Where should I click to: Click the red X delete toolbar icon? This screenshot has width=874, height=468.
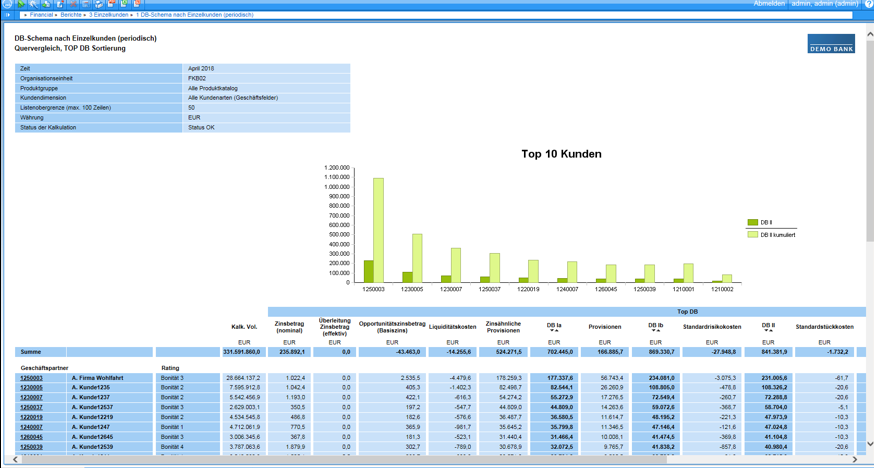(x=73, y=4)
